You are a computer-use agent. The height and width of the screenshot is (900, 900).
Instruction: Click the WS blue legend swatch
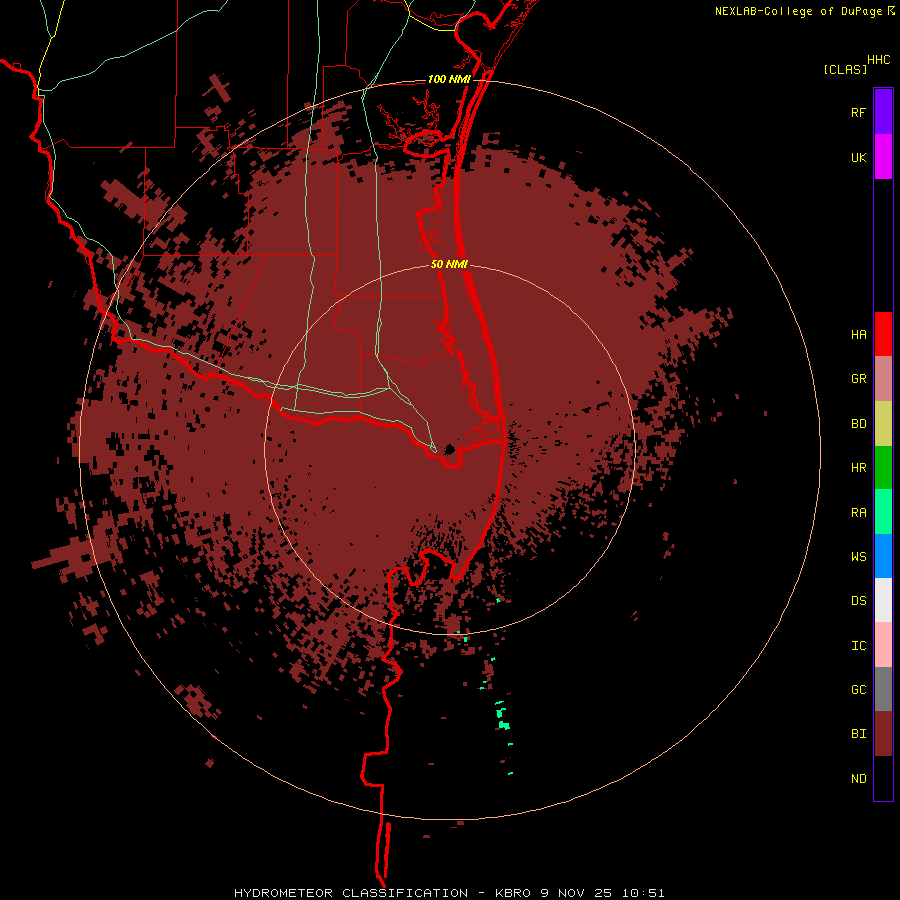(883, 556)
